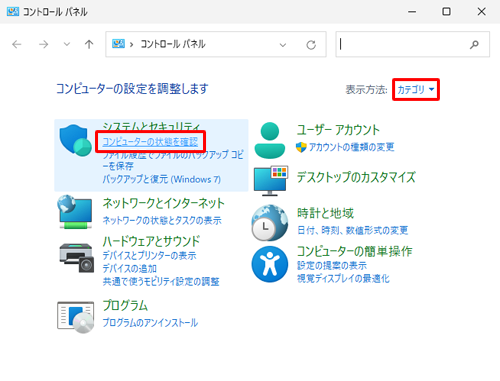Open ユーザー アカウント category heading
Image resolution: width=500 pixels, height=381 pixels.
point(338,130)
